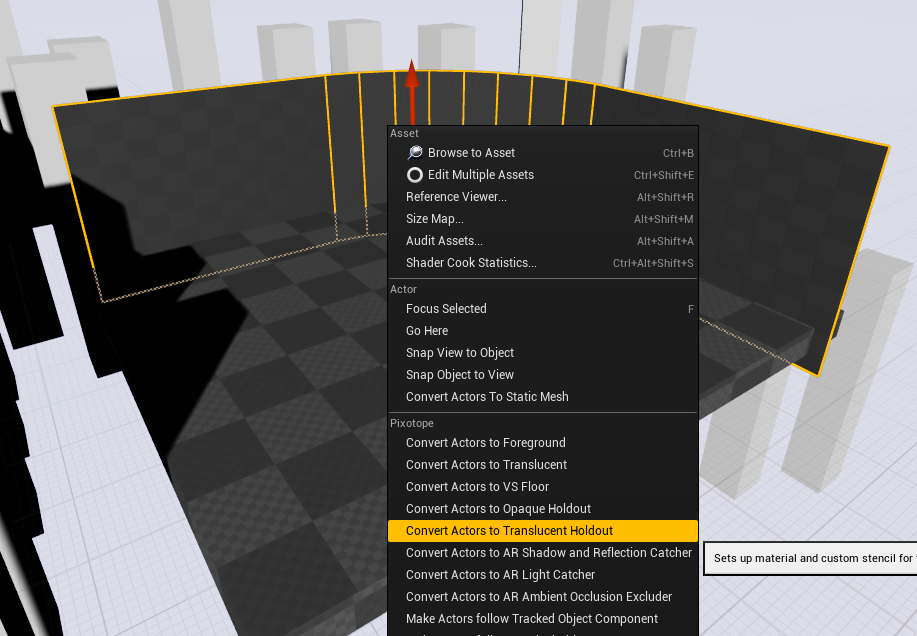917x636 pixels.
Task: Pick Convert Actors to Opaque Holdout
Action: [498, 509]
